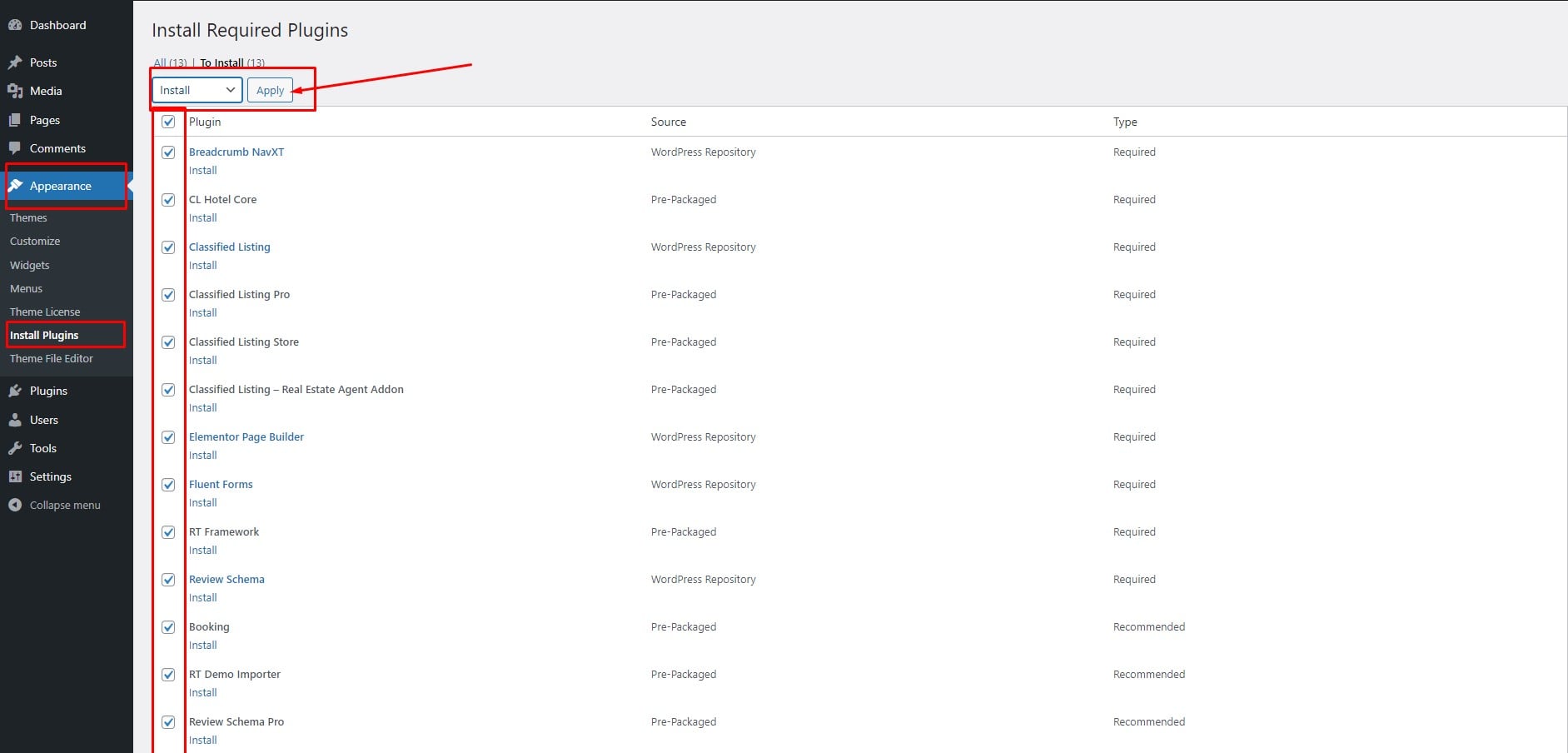1568x753 pixels.
Task: Click the Comments speech bubble icon
Action: [x=15, y=148]
